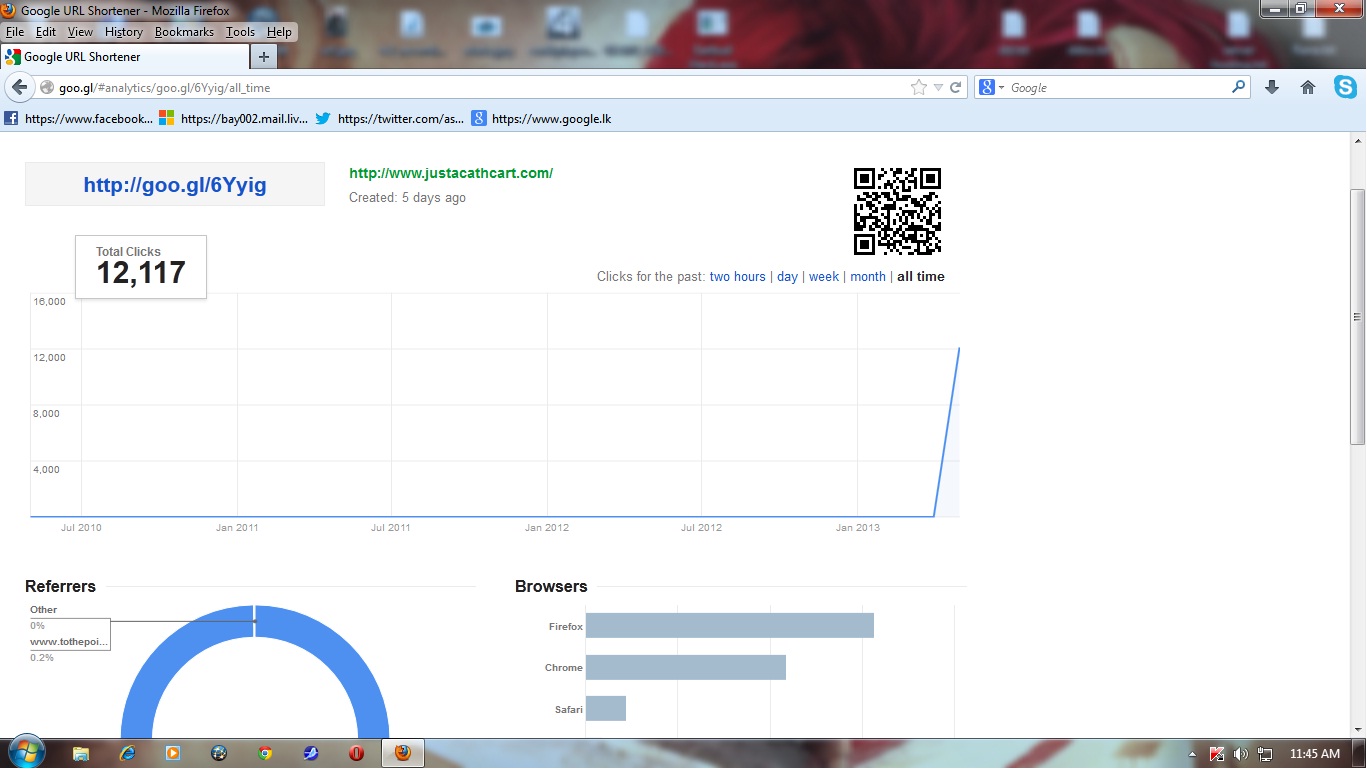This screenshot has width=1367, height=770.
Task: Click the www.tothepoi... referrer label
Action: click(x=69, y=642)
